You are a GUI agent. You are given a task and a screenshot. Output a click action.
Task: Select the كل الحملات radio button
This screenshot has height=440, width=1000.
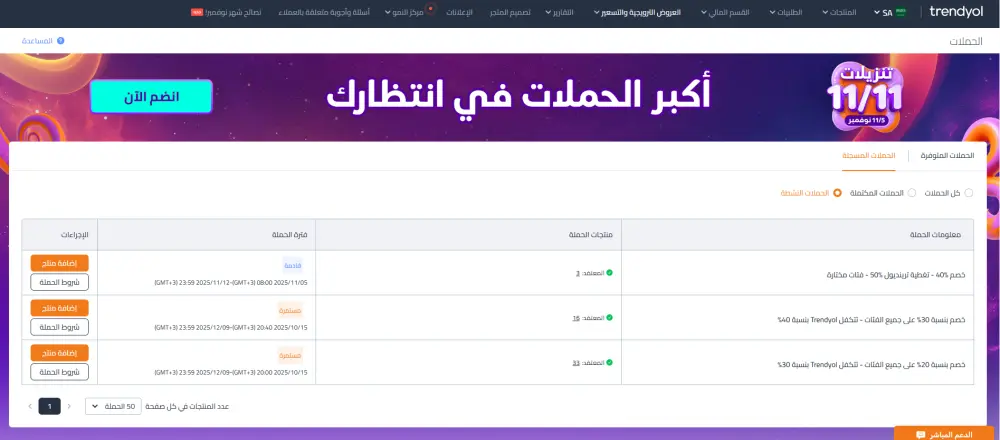(969, 193)
